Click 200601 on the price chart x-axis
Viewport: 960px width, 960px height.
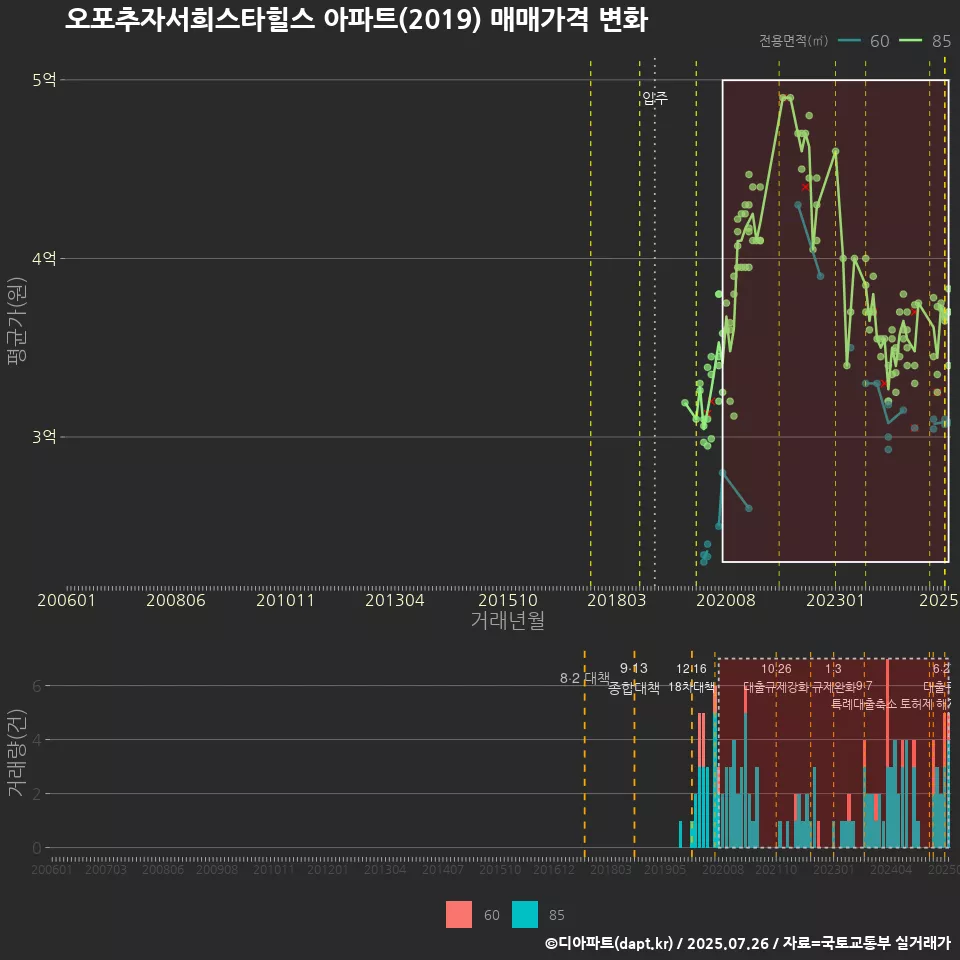(x=66, y=600)
